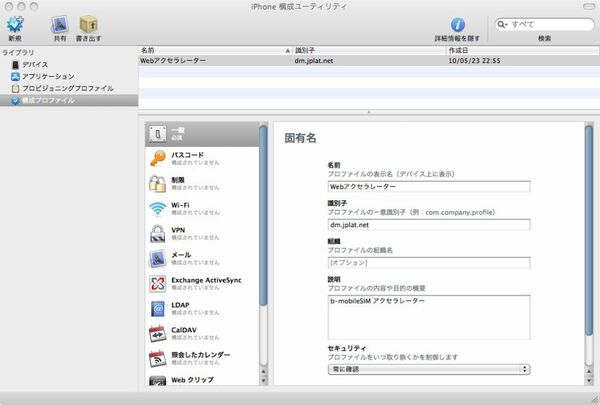The image size is (600, 405).
Task: Open CalDAV payload calendar icon
Action: (158, 334)
